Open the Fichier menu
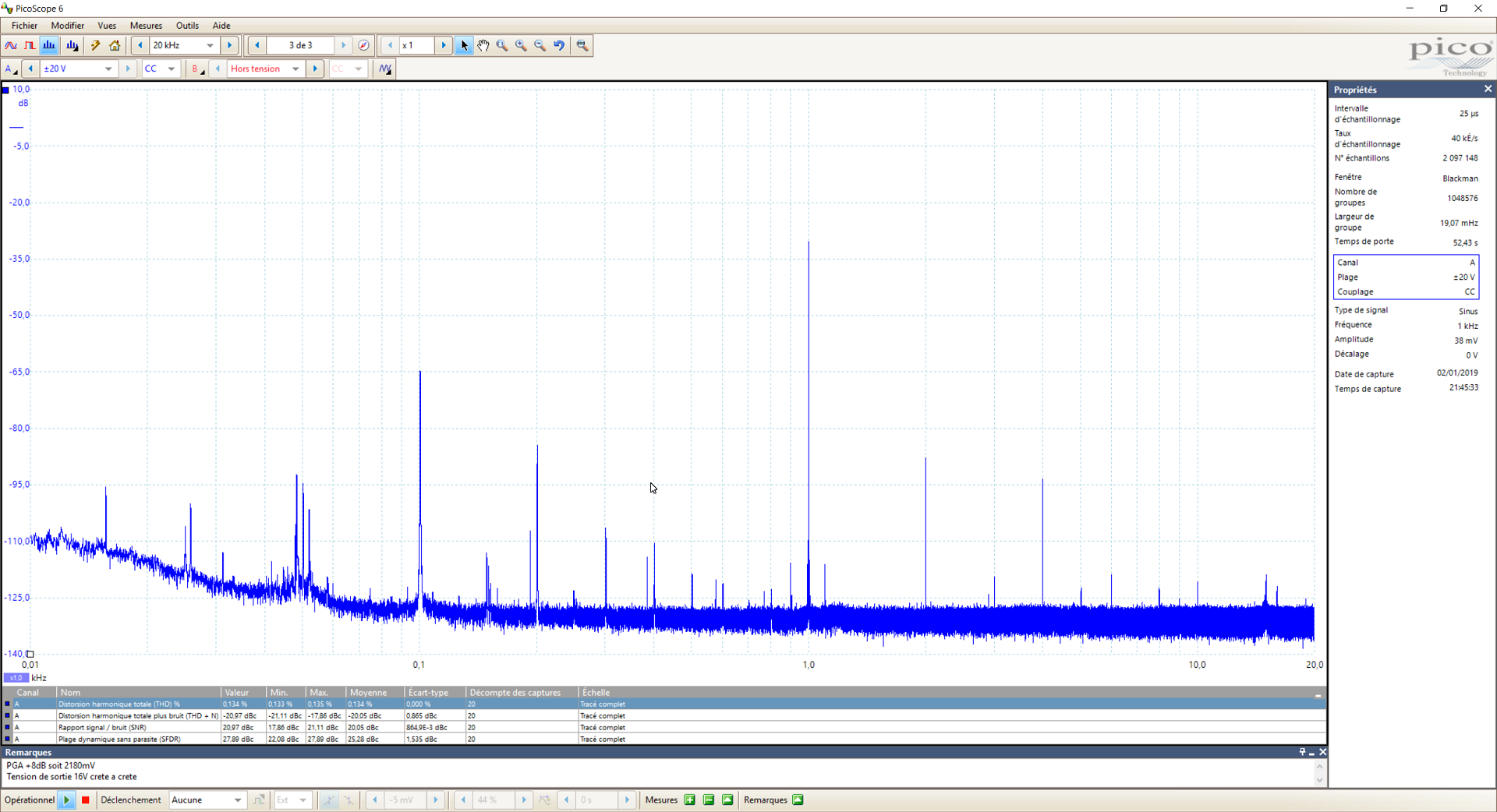The width and height of the screenshot is (1497, 812). point(24,26)
